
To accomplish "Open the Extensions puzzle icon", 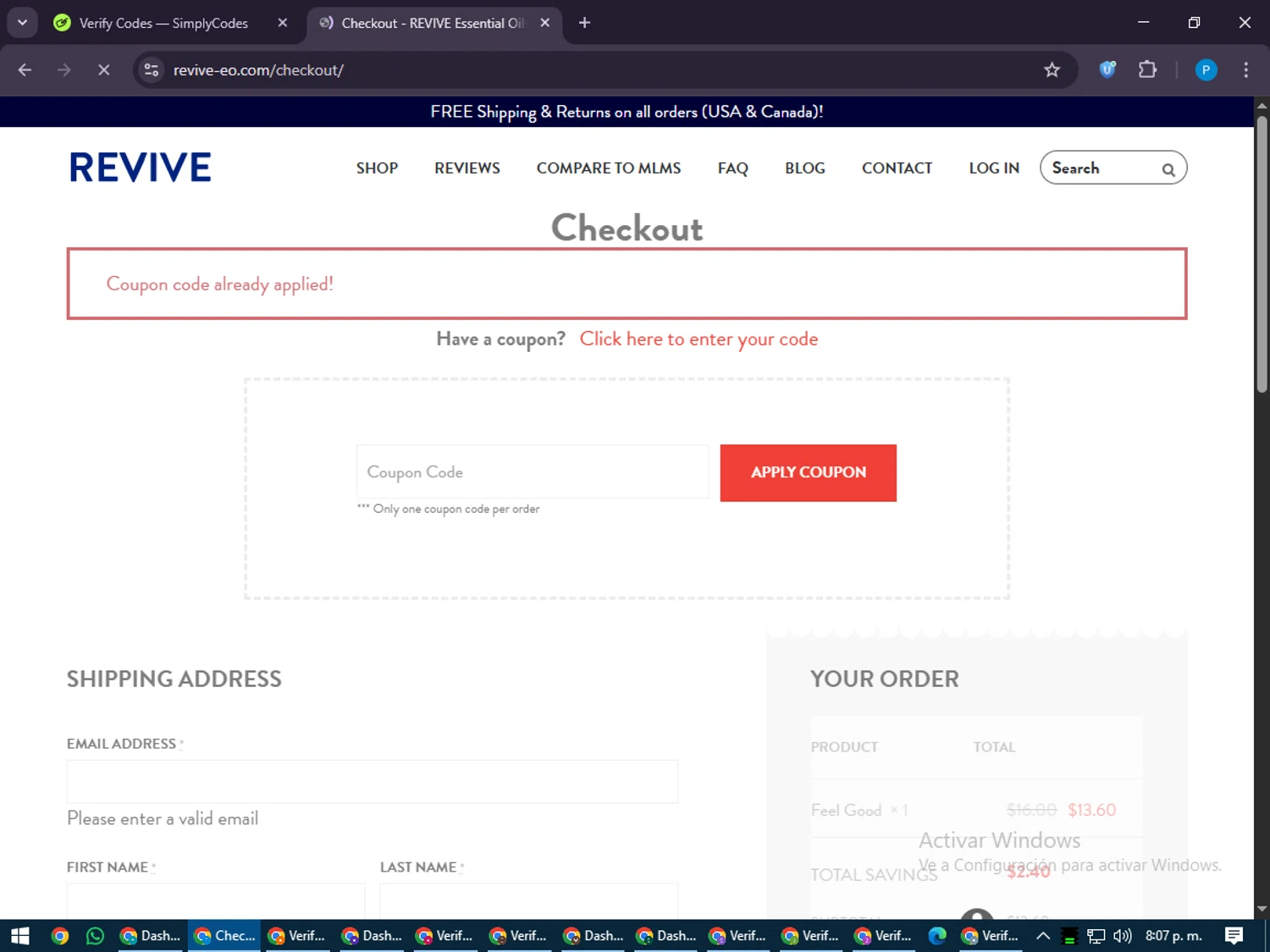I will point(1147,70).
